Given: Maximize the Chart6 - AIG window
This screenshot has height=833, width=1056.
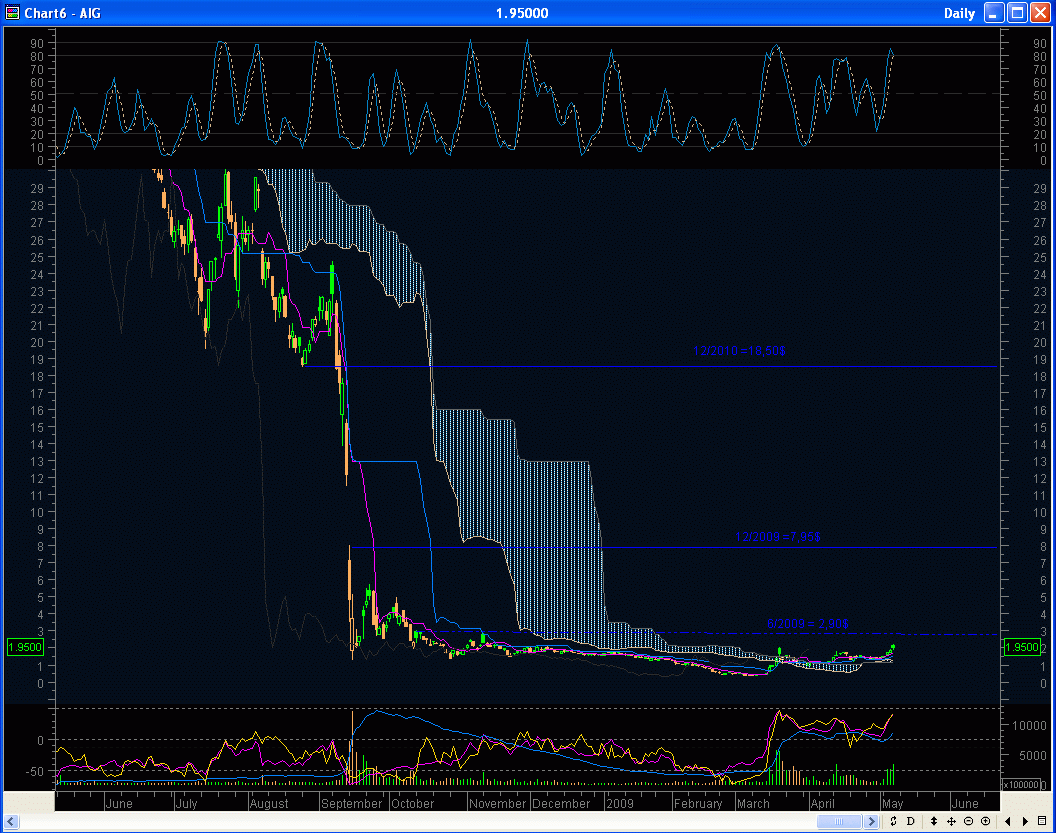Looking at the screenshot, I should click(1017, 12).
